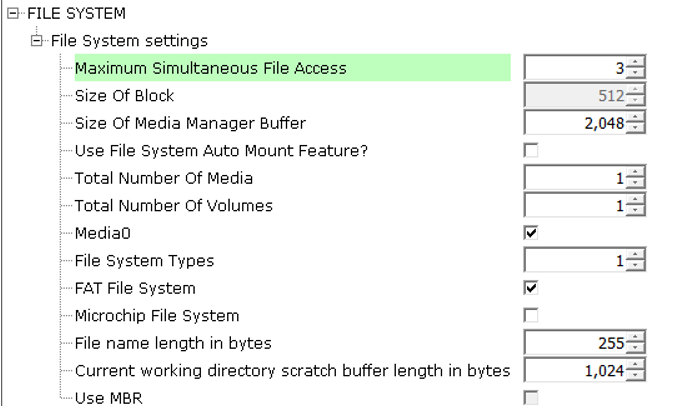Image resolution: width=678 pixels, height=406 pixels.
Task: Uncheck the FAT File System checkbox
Action: pyautogui.click(x=531, y=288)
